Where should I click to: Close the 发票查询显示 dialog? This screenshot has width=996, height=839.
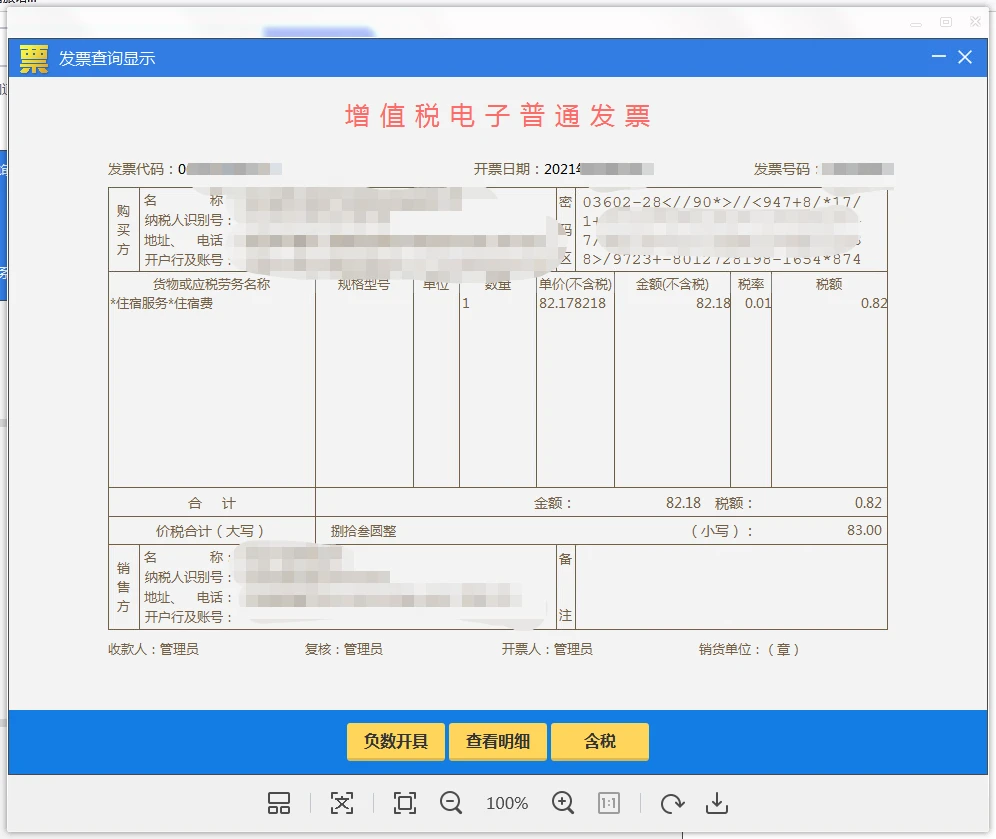(x=965, y=57)
